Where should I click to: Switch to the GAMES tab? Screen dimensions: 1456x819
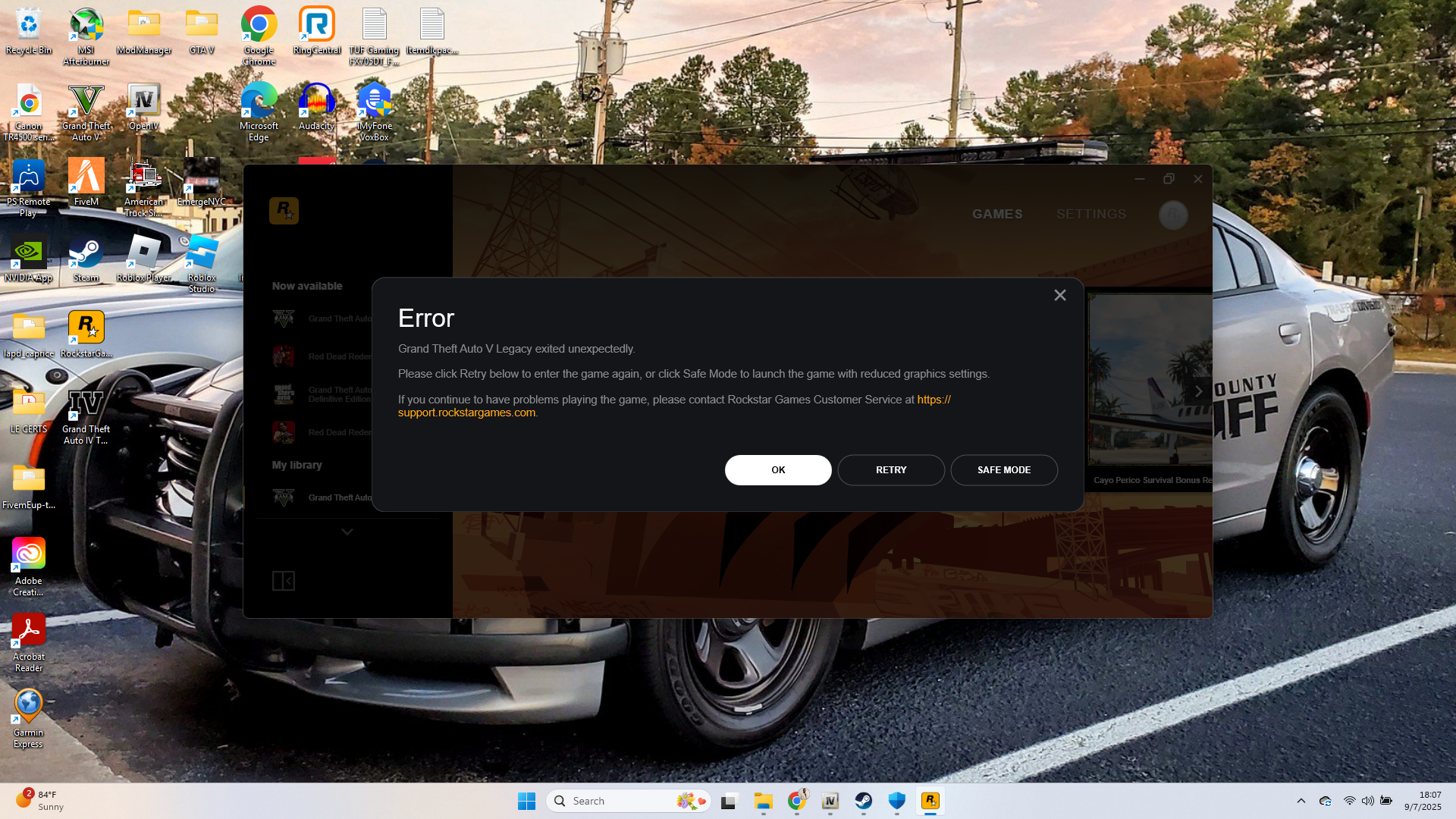pyautogui.click(x=997, y=215)
